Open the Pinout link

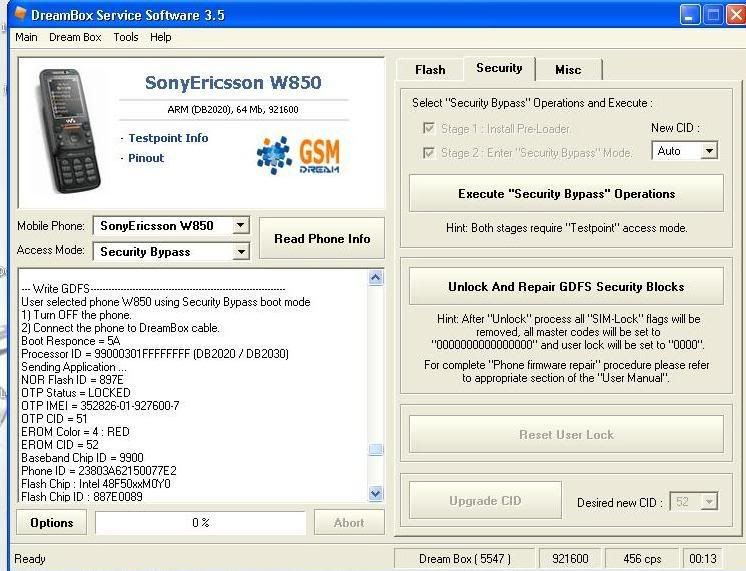[146, 158]
